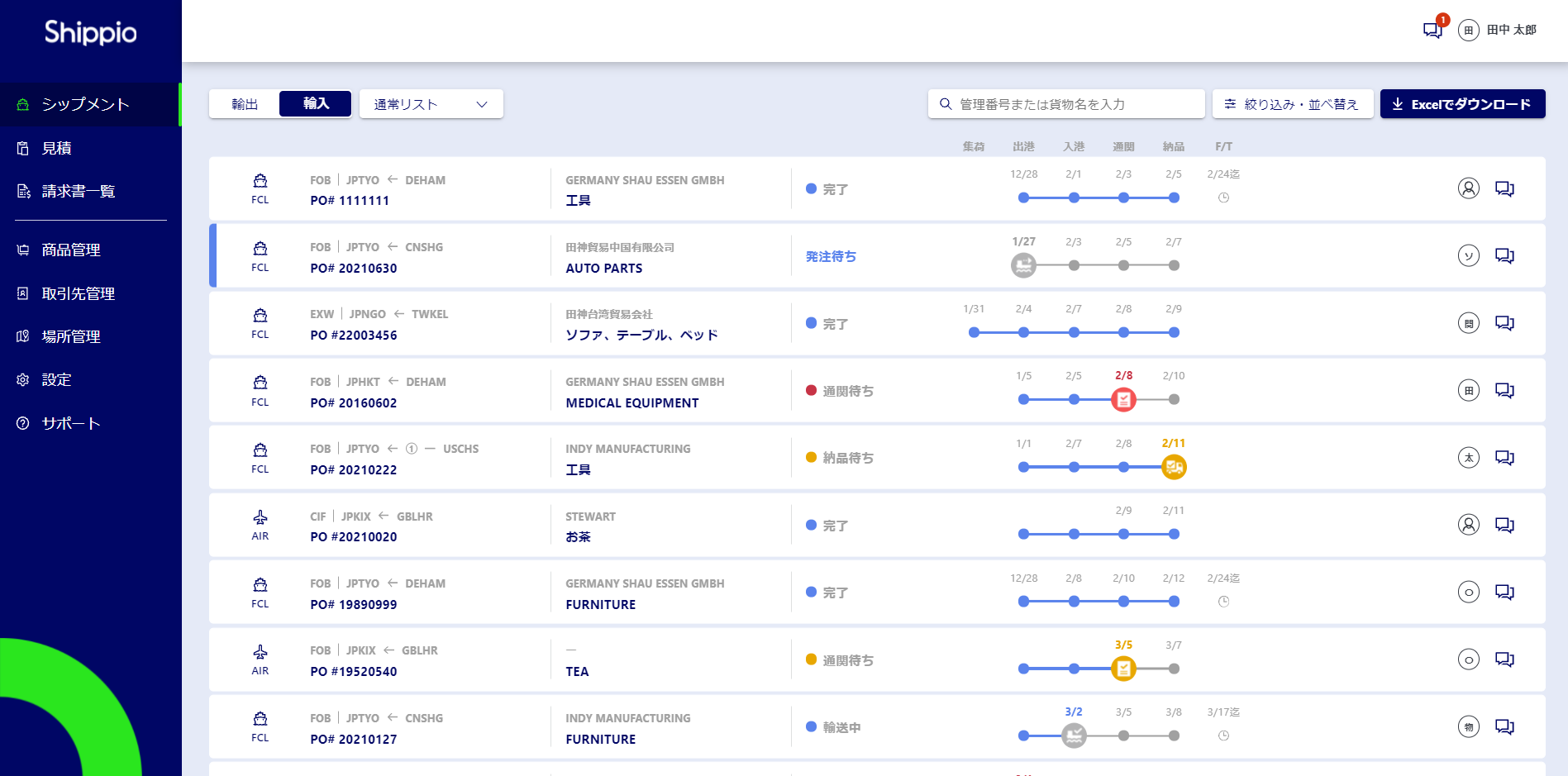This screenshot has width=1568, height=776.
Task: Open the notification chat icon in header
Action: pyautogui.click(x=1432, y=30)
